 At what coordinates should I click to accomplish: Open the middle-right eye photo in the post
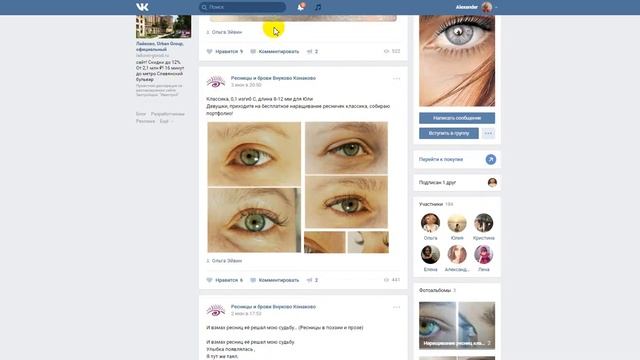tap(346, 202)
